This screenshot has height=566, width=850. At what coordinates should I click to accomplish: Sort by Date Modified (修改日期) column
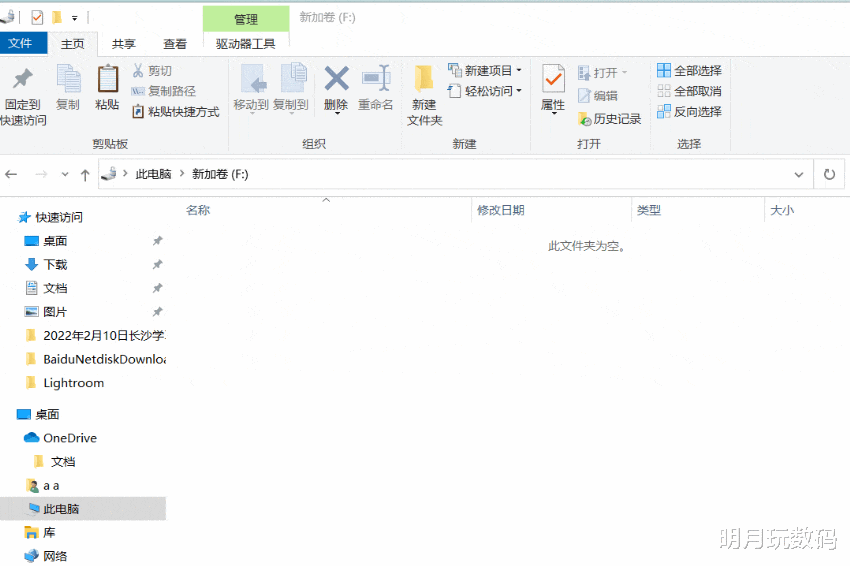pos(500,210)
